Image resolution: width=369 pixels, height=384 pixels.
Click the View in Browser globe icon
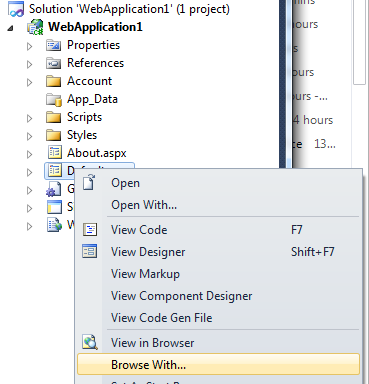tap(90, 342)
